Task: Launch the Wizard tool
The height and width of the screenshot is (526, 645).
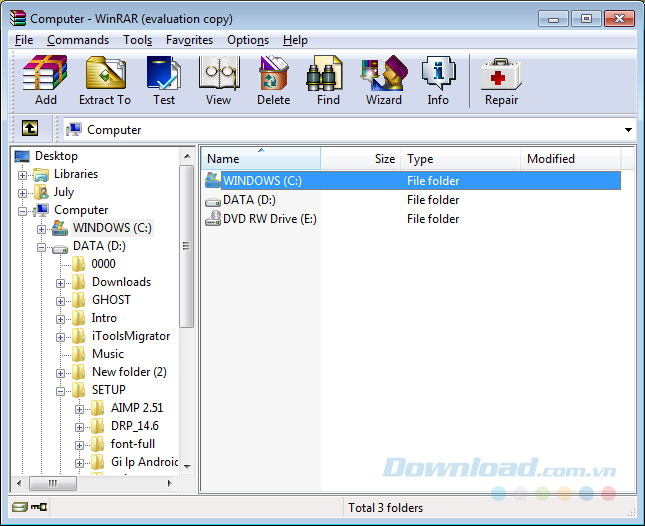Action: [384, 80]
